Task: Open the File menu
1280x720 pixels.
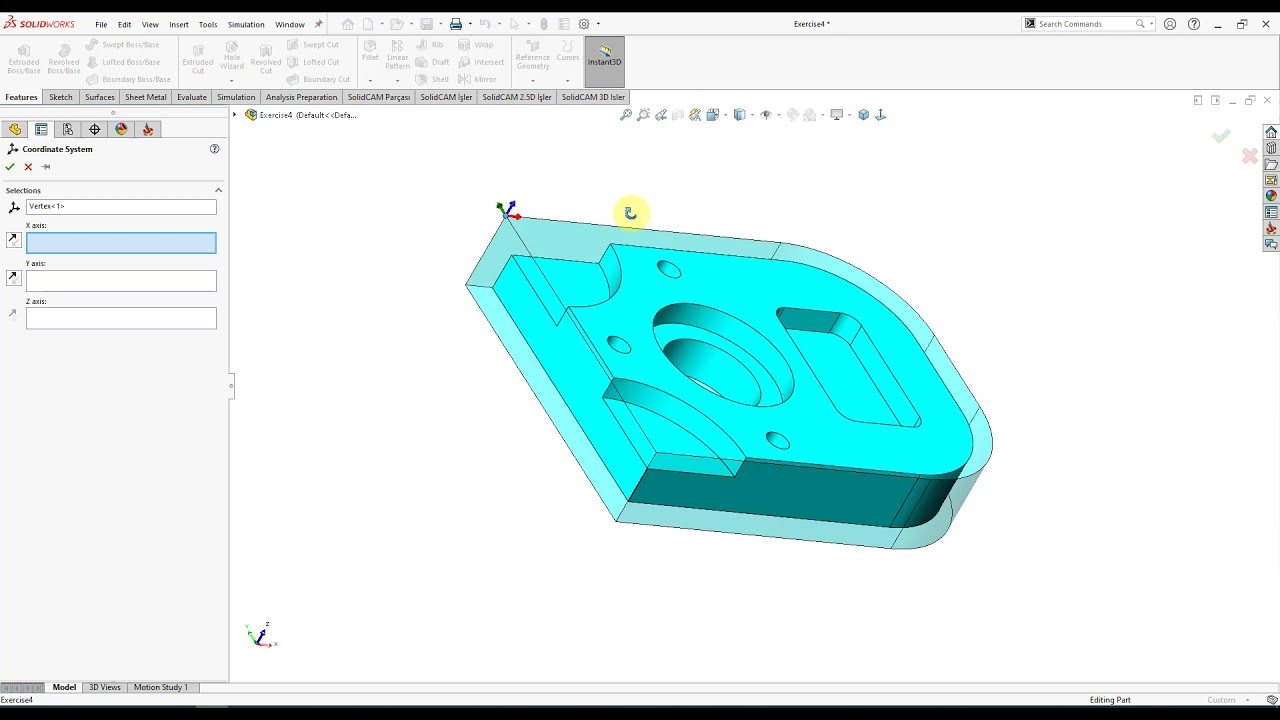Action: [101, 24]
